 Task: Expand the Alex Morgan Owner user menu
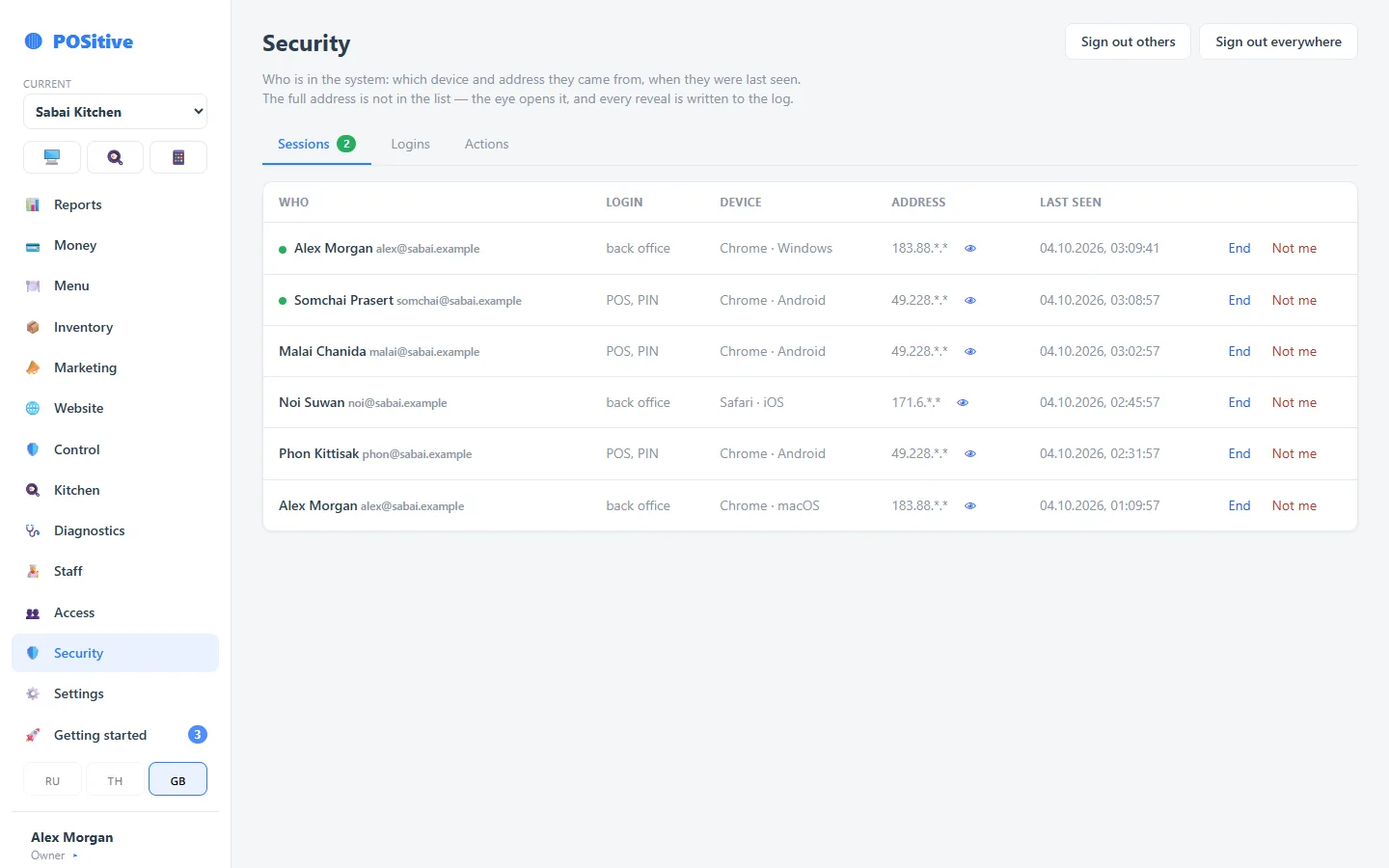pos(115,845)
